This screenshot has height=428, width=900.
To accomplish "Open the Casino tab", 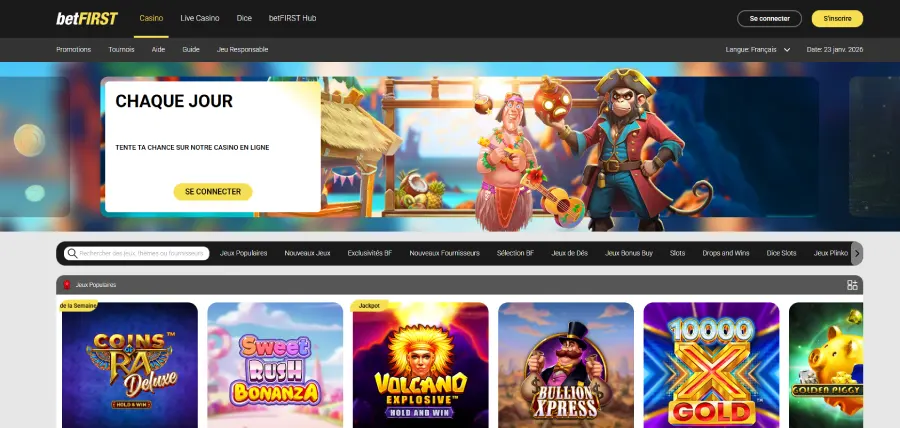I will 151,18.
